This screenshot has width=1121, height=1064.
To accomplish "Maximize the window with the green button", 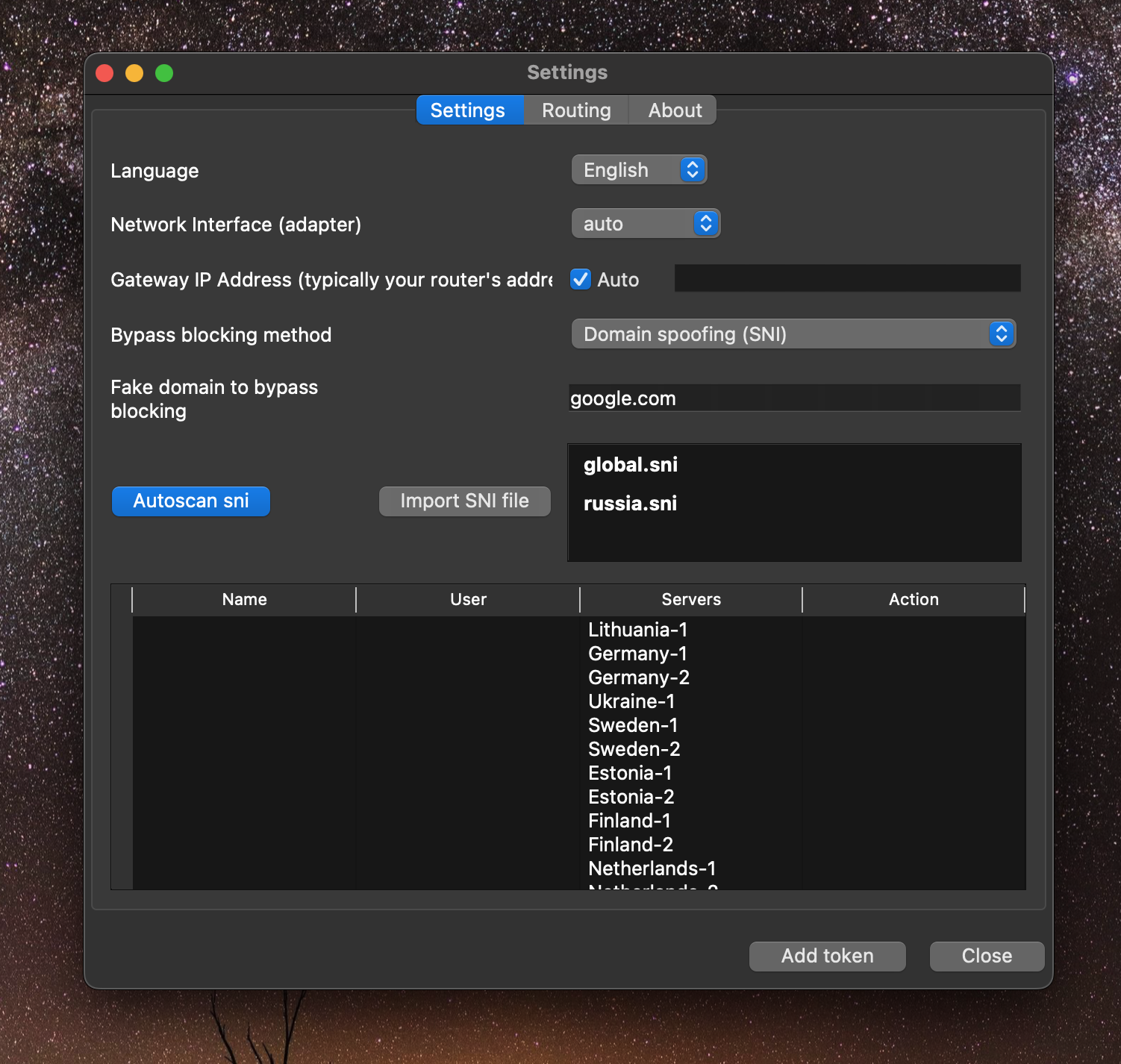I will (164, 73).
